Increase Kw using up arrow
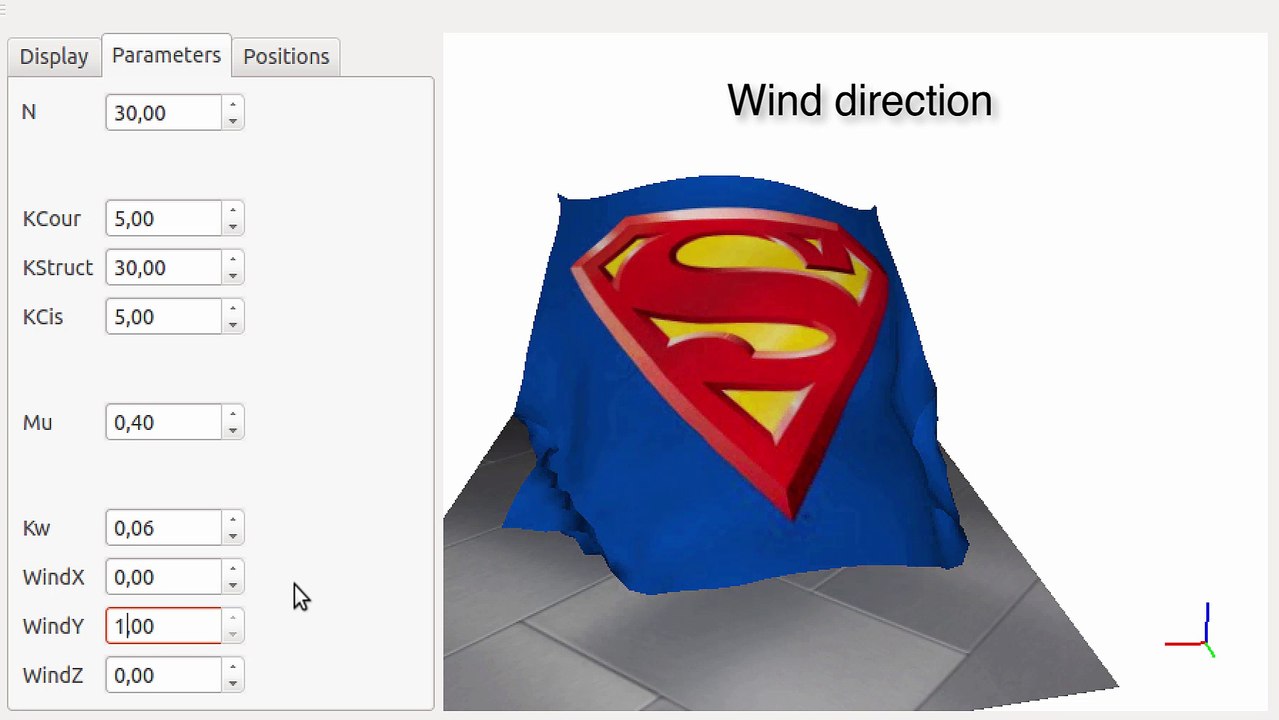Viewport: 1279px width, 720px height. coord(232,519)
